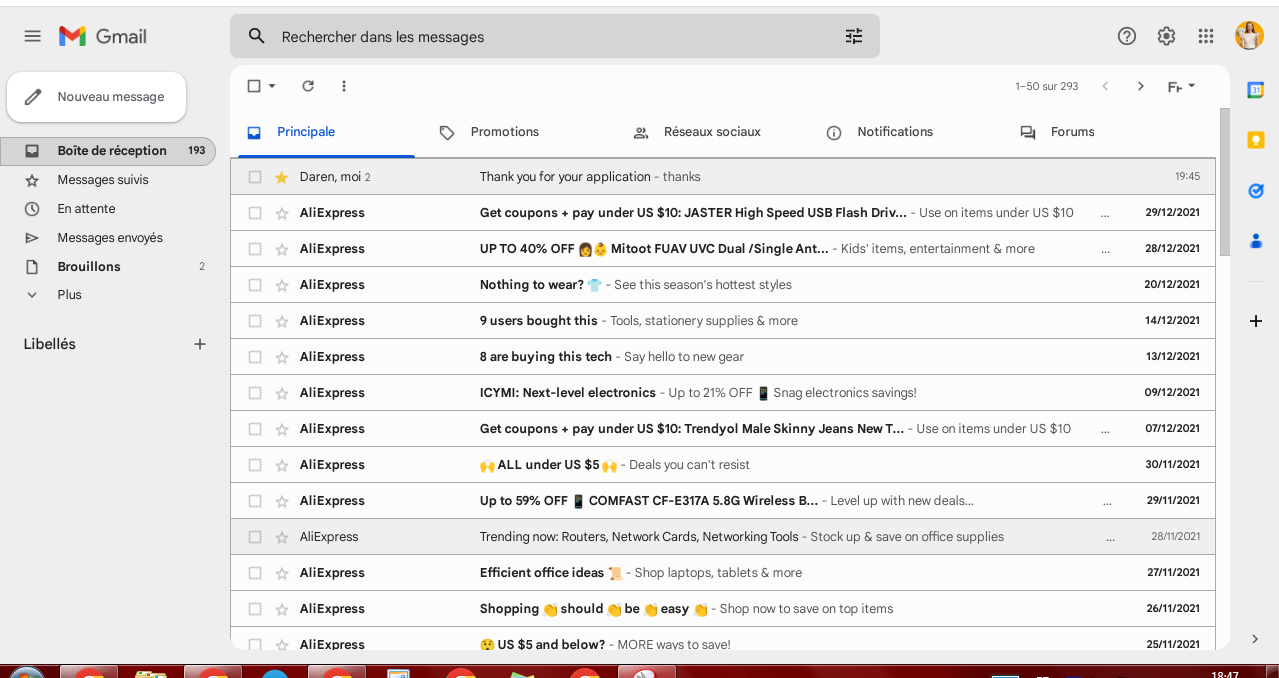The height and width of the screenshot is (678, 1279).
Task: Create a new label with plus
Action: coord(199,344)
